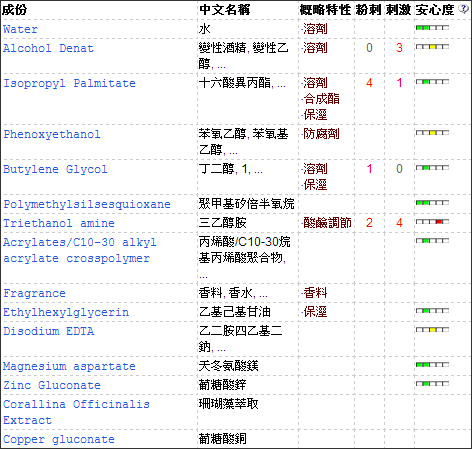
Task: Open the Acrylates/C10-30 alkyl acrylate crosspolymer link
Action: [x=80, y=250]
